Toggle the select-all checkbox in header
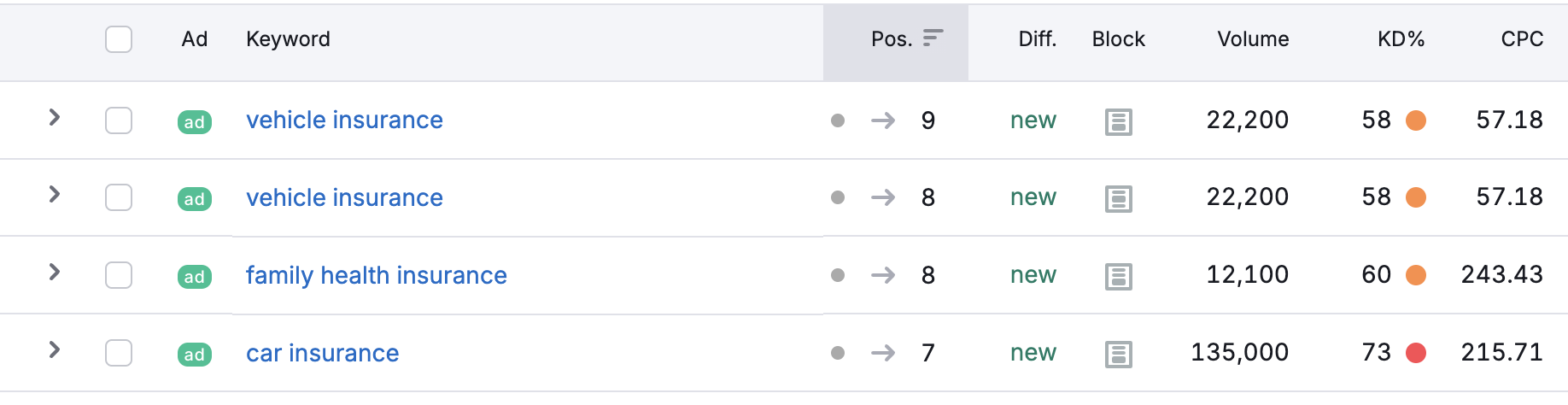Image resolution: width=1568 pixels, height=405 pixels. (119, 39)
